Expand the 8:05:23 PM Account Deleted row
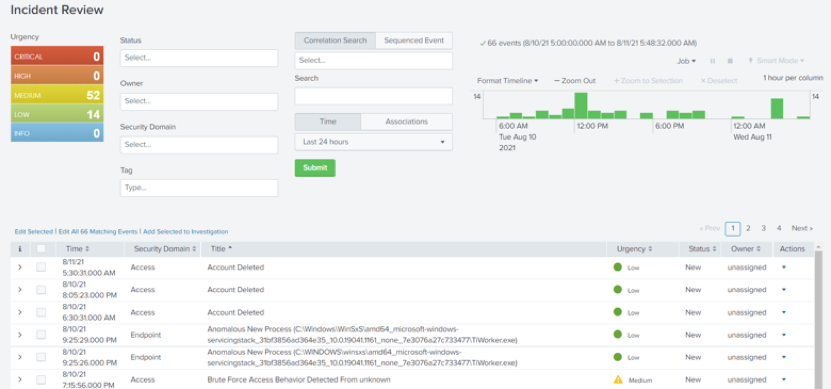 [x=20, y=289]
